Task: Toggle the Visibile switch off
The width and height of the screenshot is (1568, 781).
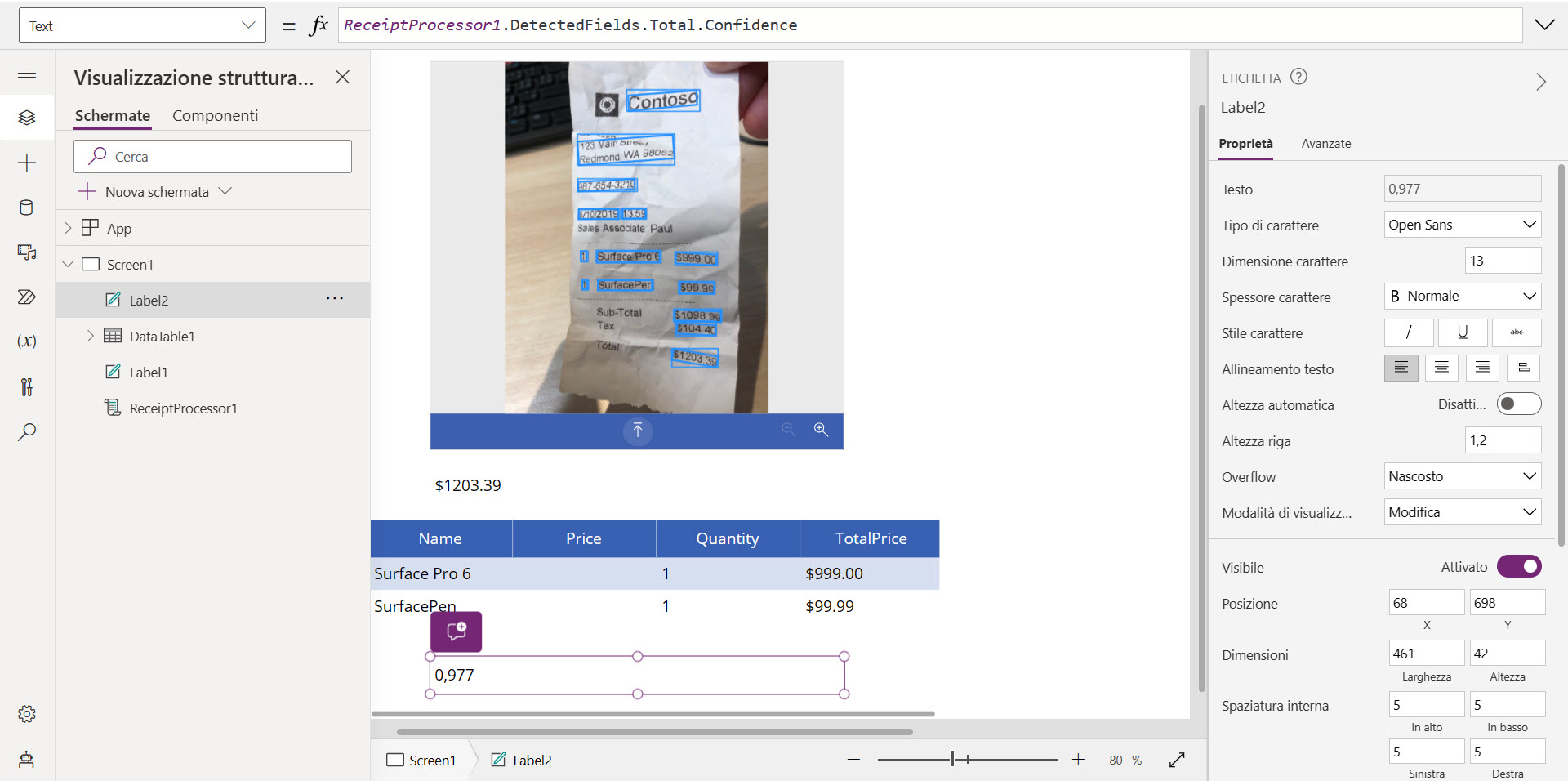Action: click(x=1519, y=567)
